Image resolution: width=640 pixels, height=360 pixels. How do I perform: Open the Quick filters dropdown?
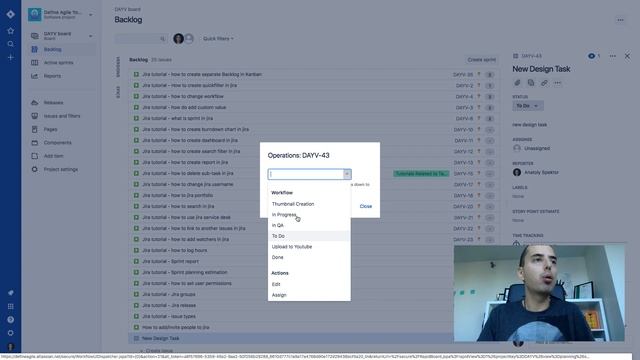tap(218, 39)
